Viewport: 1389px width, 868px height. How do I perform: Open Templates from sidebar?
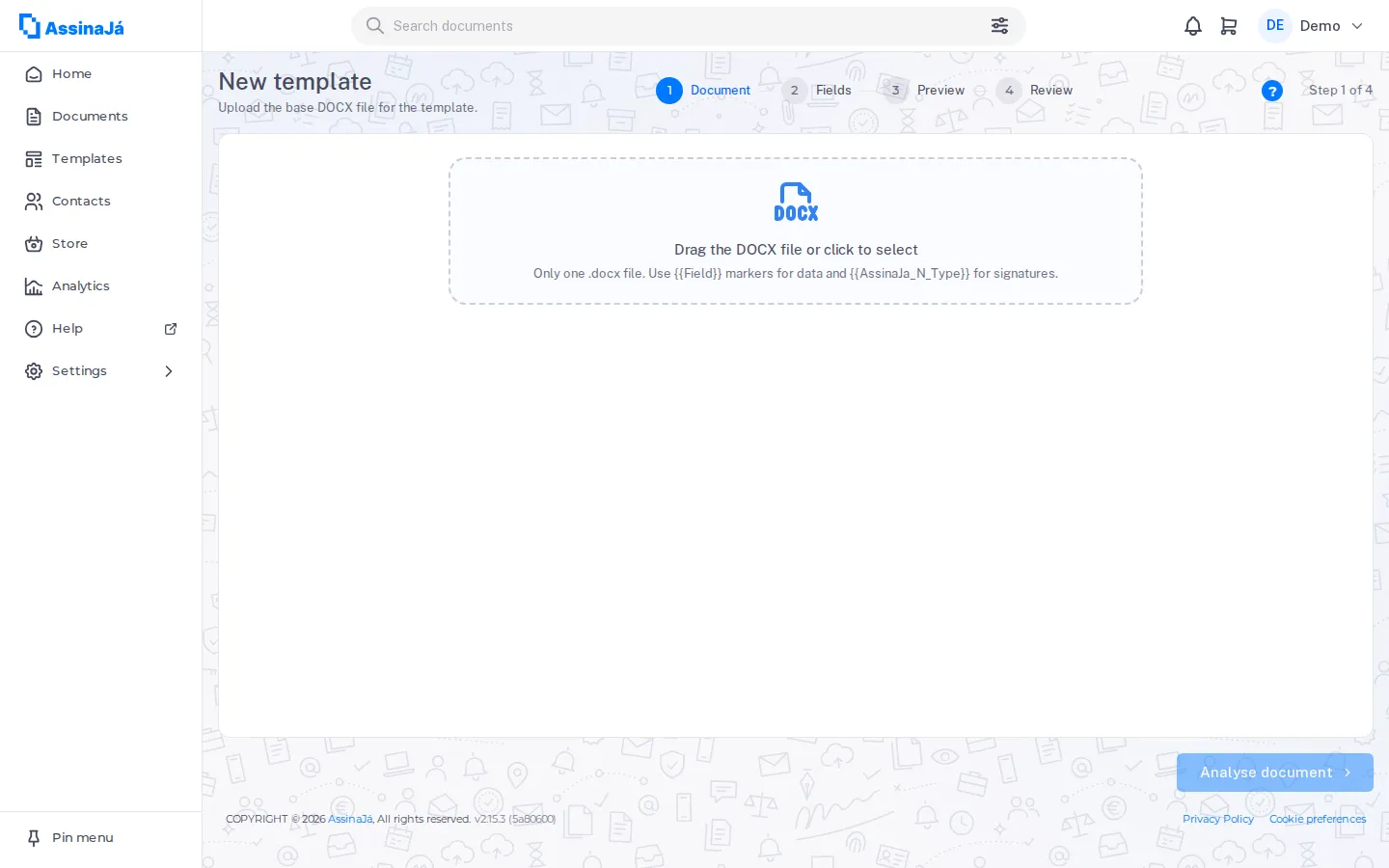pyautogui.click(x=100, y=159)
